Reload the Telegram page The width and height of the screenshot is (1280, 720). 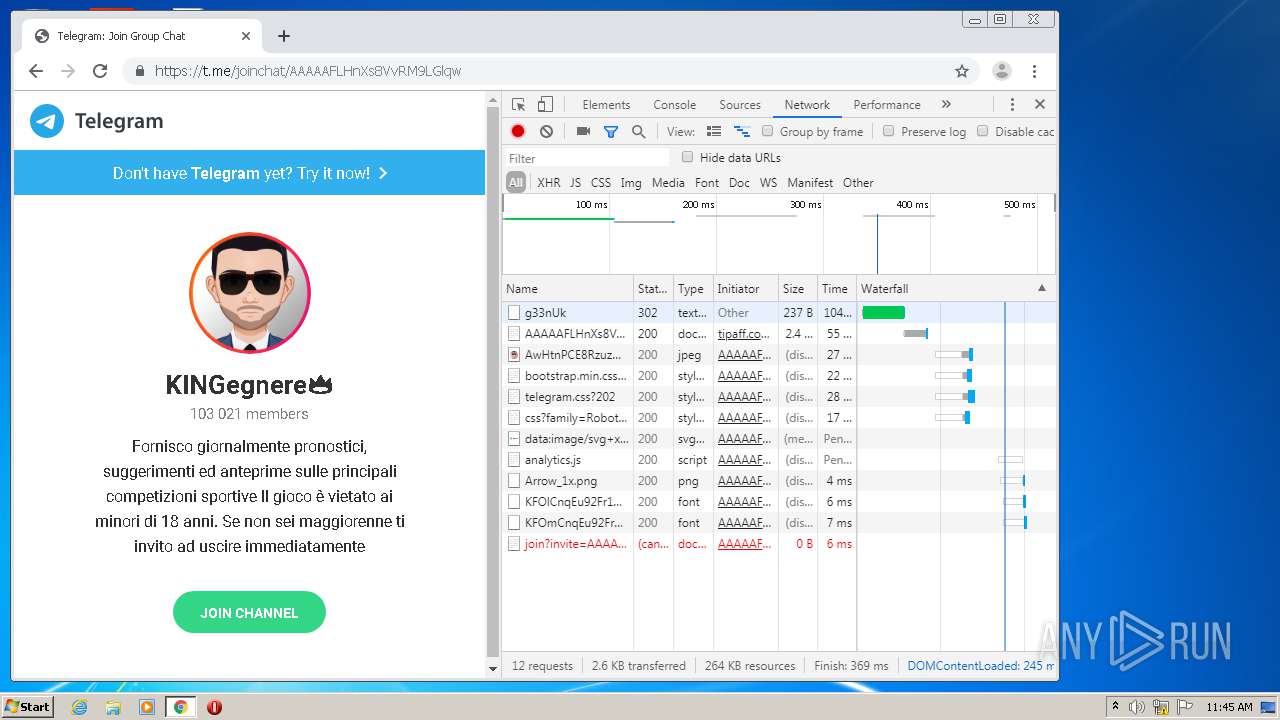[x=100, y=71]
